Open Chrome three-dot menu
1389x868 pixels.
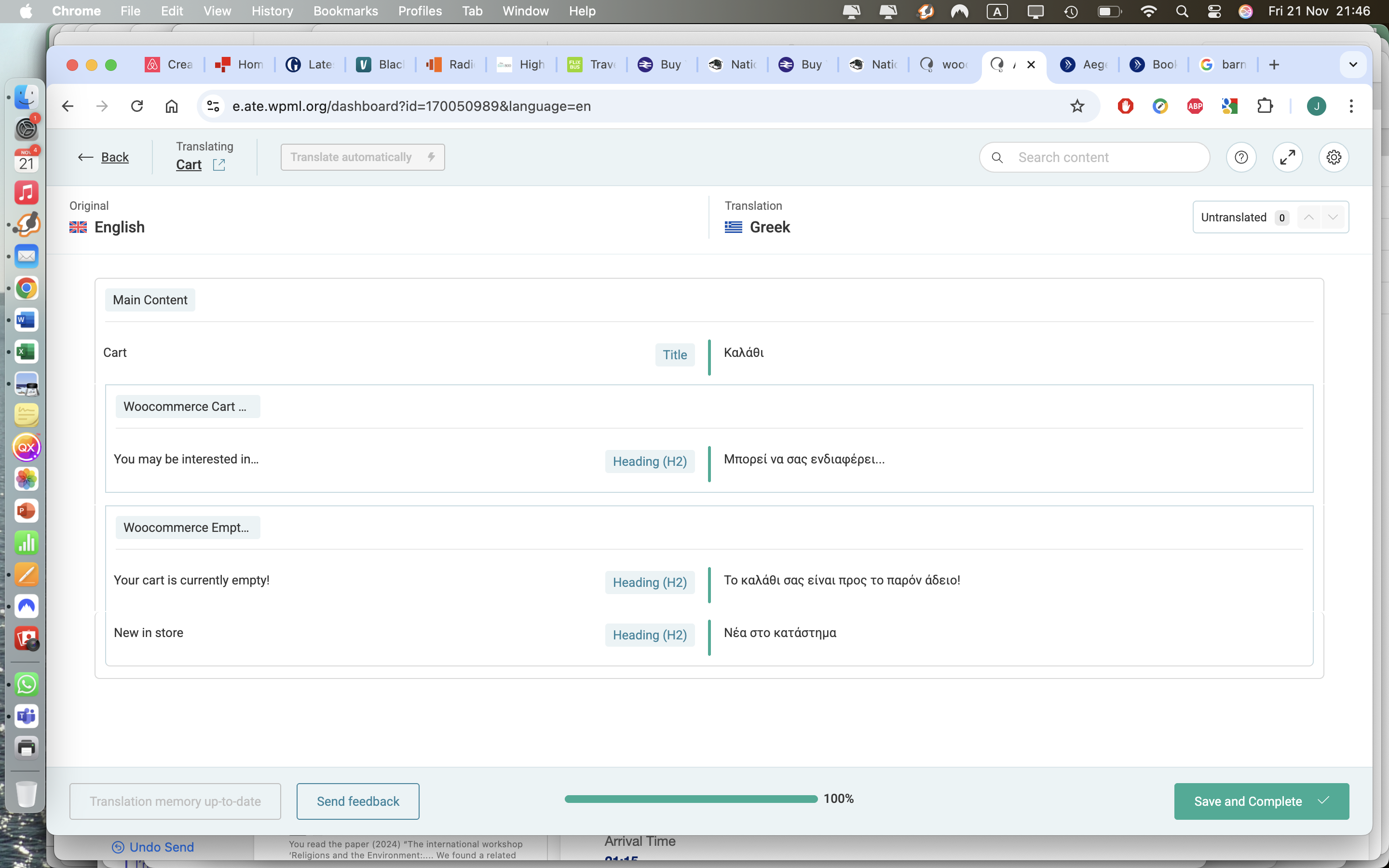click(x=1351, y=106)
